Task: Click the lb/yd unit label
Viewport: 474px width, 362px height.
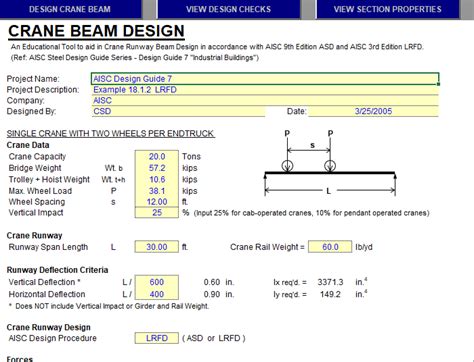Action: 364,247
